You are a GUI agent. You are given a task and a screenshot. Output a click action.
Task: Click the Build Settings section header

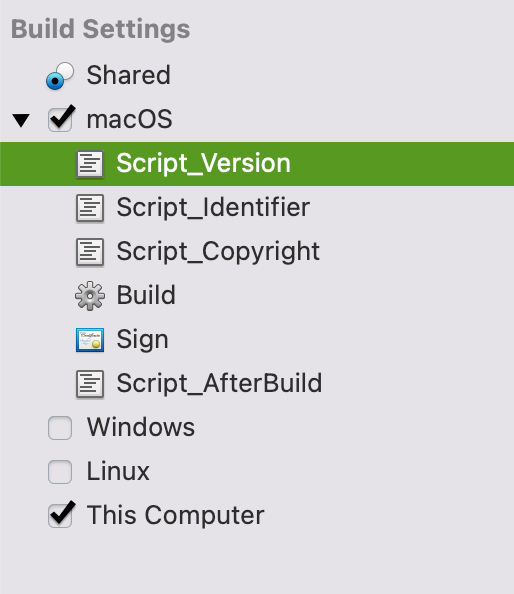(x=100, y=29)
